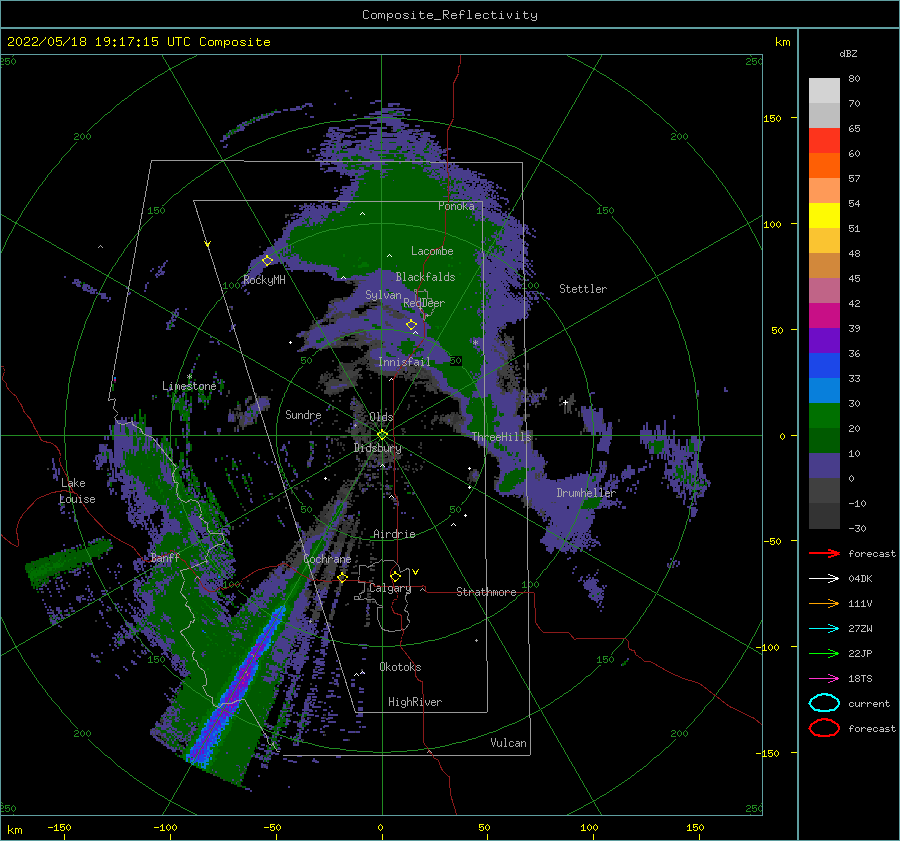Click the RockyMH label
The height and width of the screenshot is (841, 900).
pos(264,280)
